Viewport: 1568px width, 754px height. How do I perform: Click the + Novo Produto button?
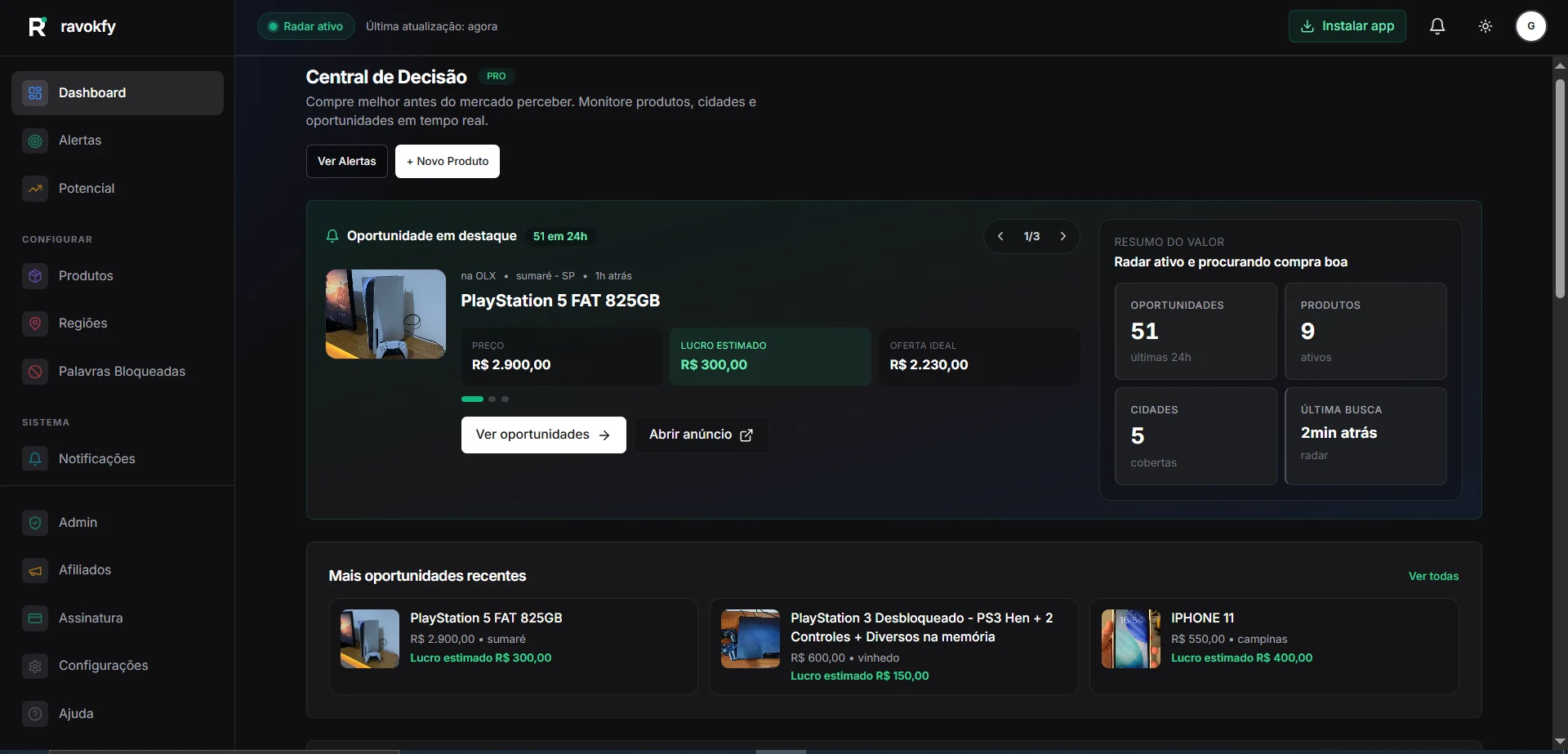448,162
